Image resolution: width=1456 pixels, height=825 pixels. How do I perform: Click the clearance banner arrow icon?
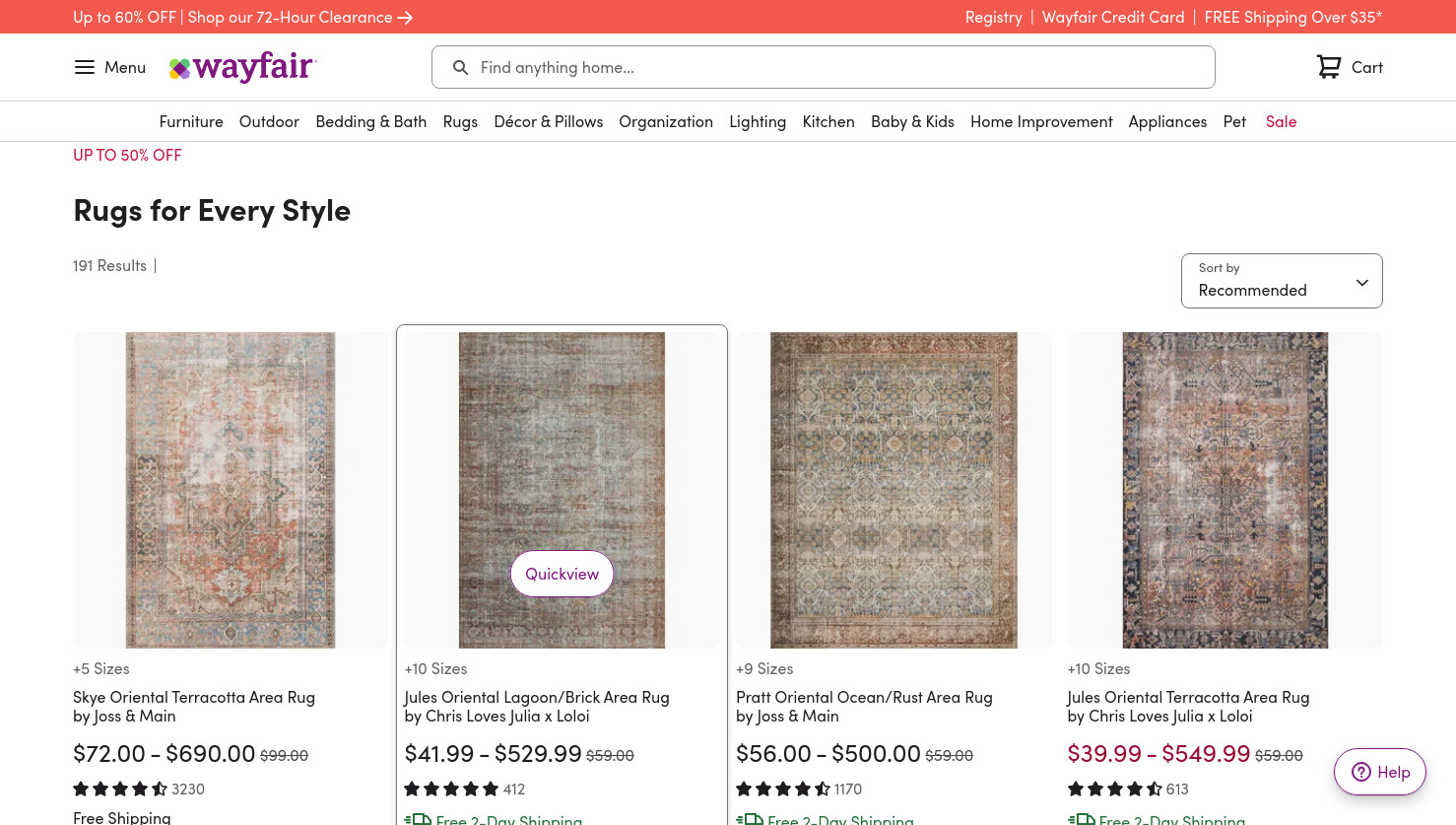click(x=405, y=18)
